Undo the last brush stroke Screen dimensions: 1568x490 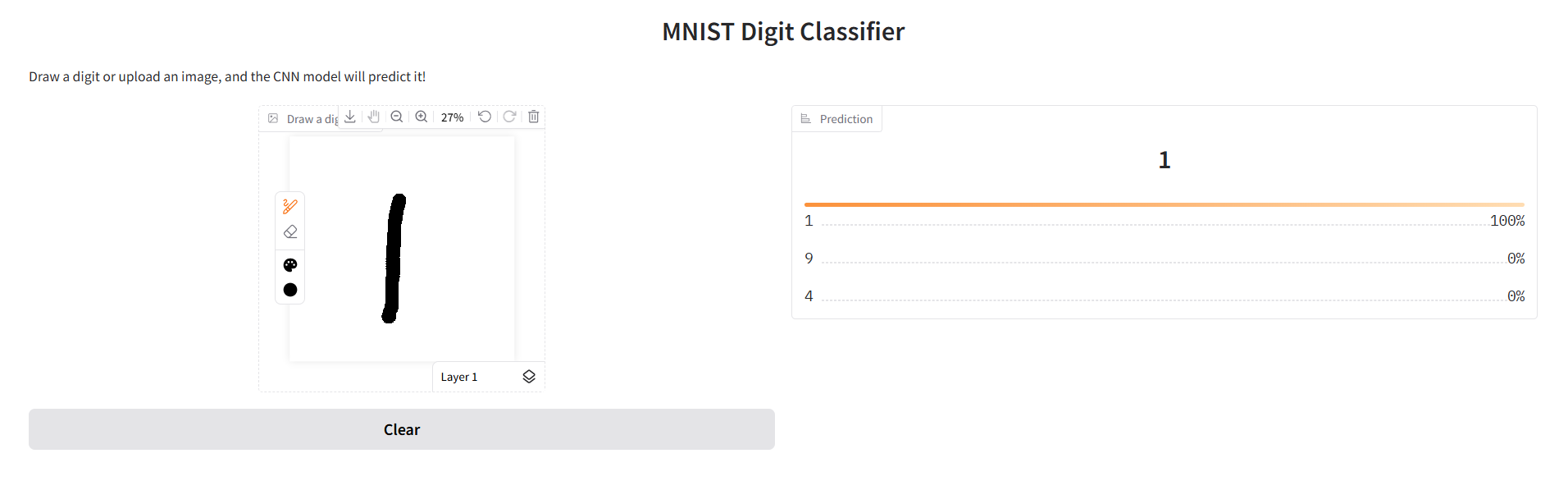(485, 117)
